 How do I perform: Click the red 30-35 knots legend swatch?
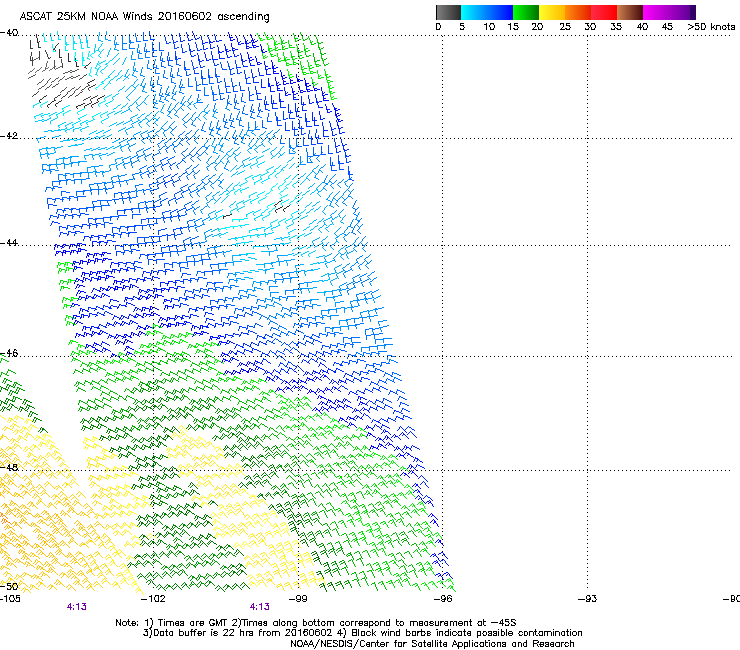tap(604, 12)
